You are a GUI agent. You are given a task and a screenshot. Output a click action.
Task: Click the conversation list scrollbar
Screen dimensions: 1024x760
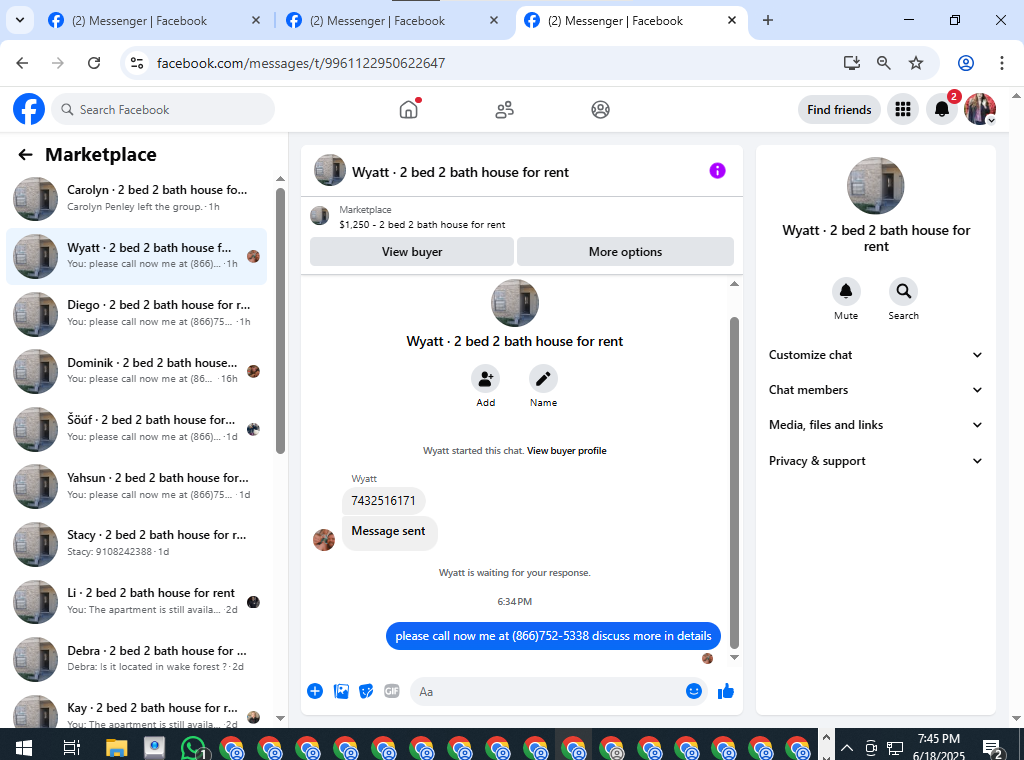(280, 320)
